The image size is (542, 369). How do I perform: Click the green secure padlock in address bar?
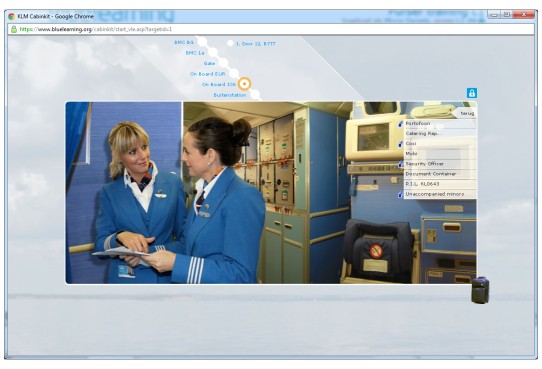[x=14, y=29]
